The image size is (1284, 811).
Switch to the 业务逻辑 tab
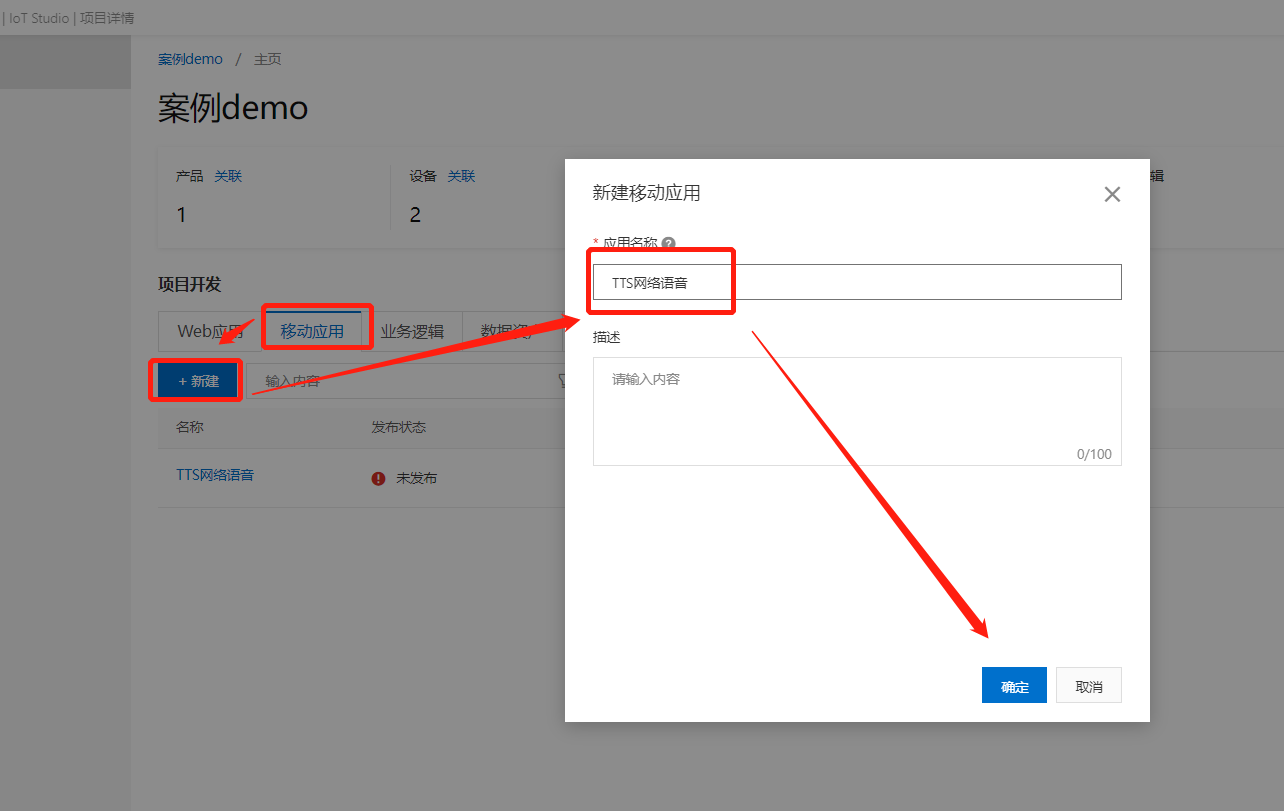[412, 331]
